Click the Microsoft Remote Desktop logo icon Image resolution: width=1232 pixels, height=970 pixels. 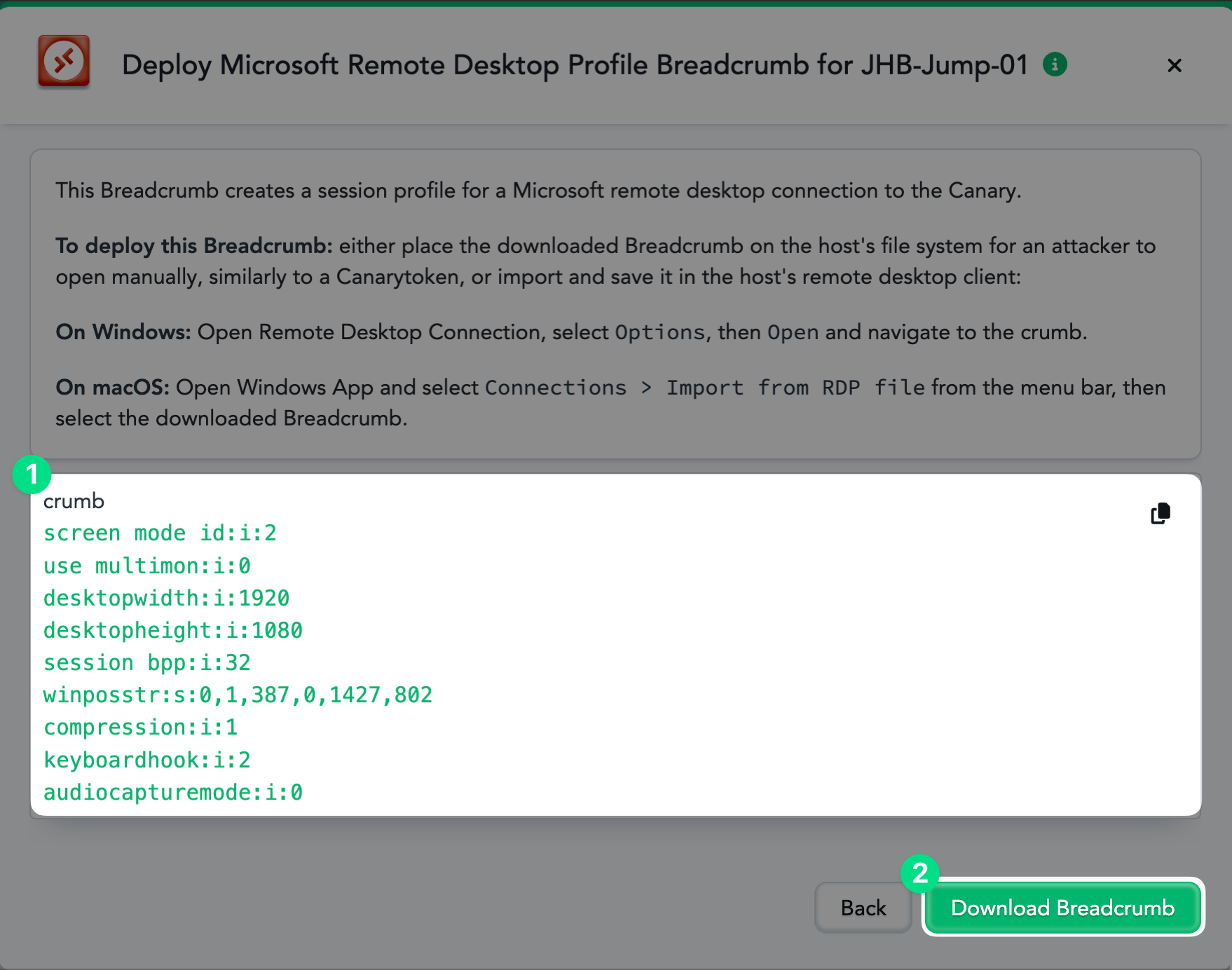pyautogui.click(x=64, y=62)
